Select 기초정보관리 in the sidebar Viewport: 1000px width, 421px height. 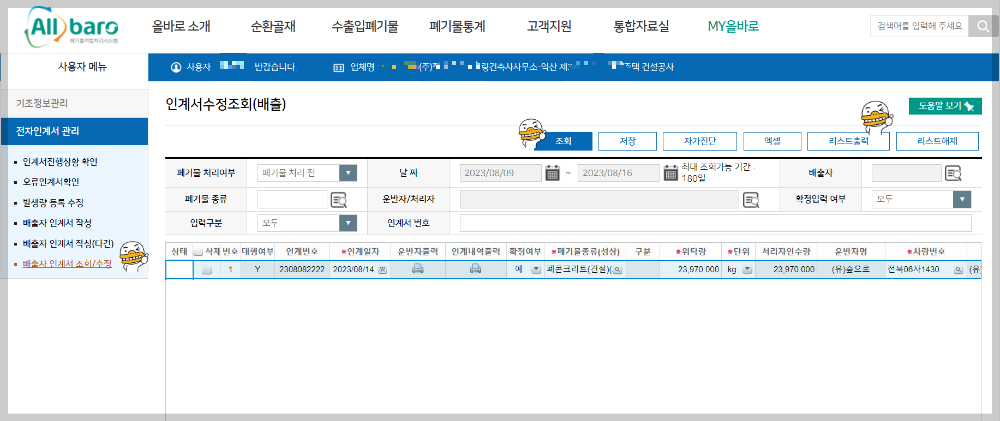click(x=74, y=103)
